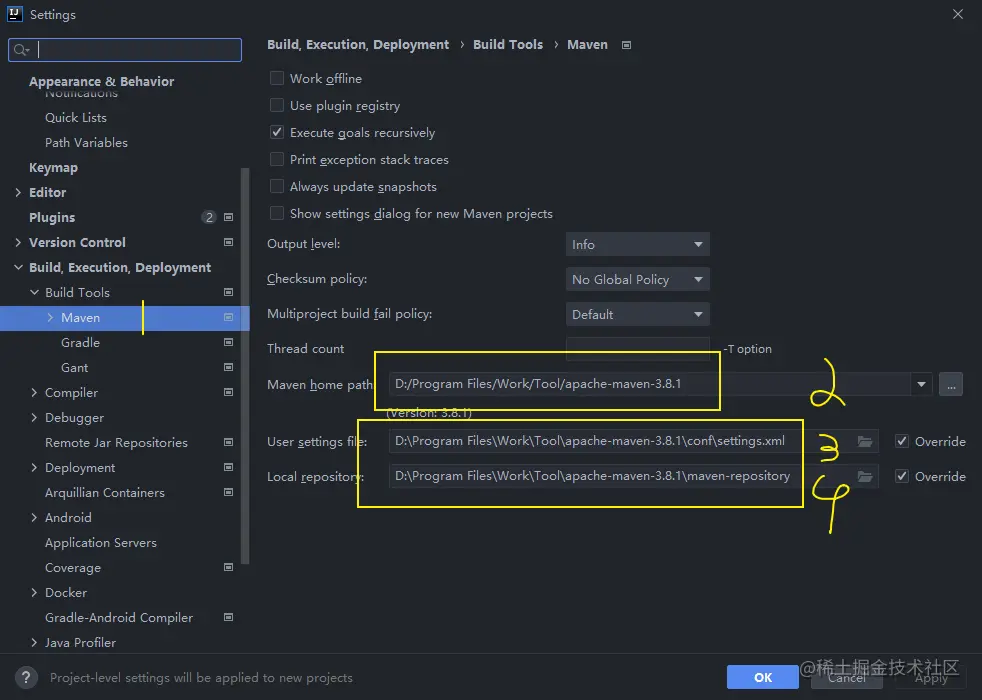This screenshot has width=982, height=700.
Task: Click the settings tree vertical scrollbar
Action: pos(246,366)
